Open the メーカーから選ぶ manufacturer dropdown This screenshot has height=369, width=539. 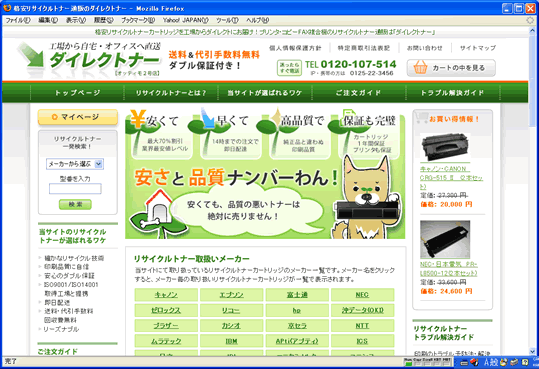pyautogui.click(x=75, y=164)
